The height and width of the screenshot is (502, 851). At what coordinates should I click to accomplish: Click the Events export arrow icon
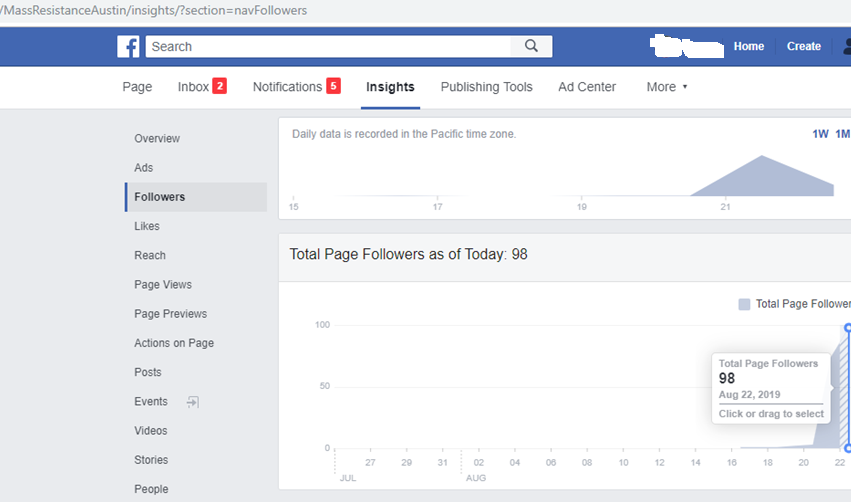pos(193,402)
